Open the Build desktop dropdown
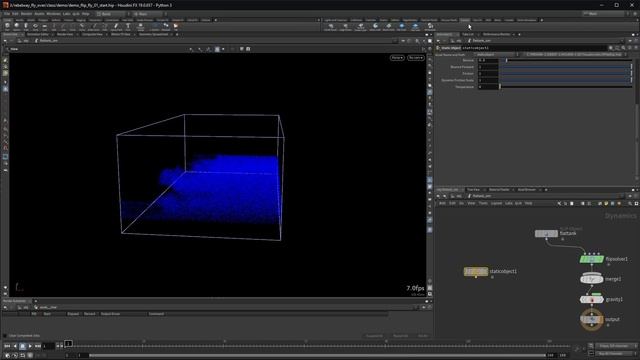This screenshot has height=360, width=640. click(x=111, y=14)
